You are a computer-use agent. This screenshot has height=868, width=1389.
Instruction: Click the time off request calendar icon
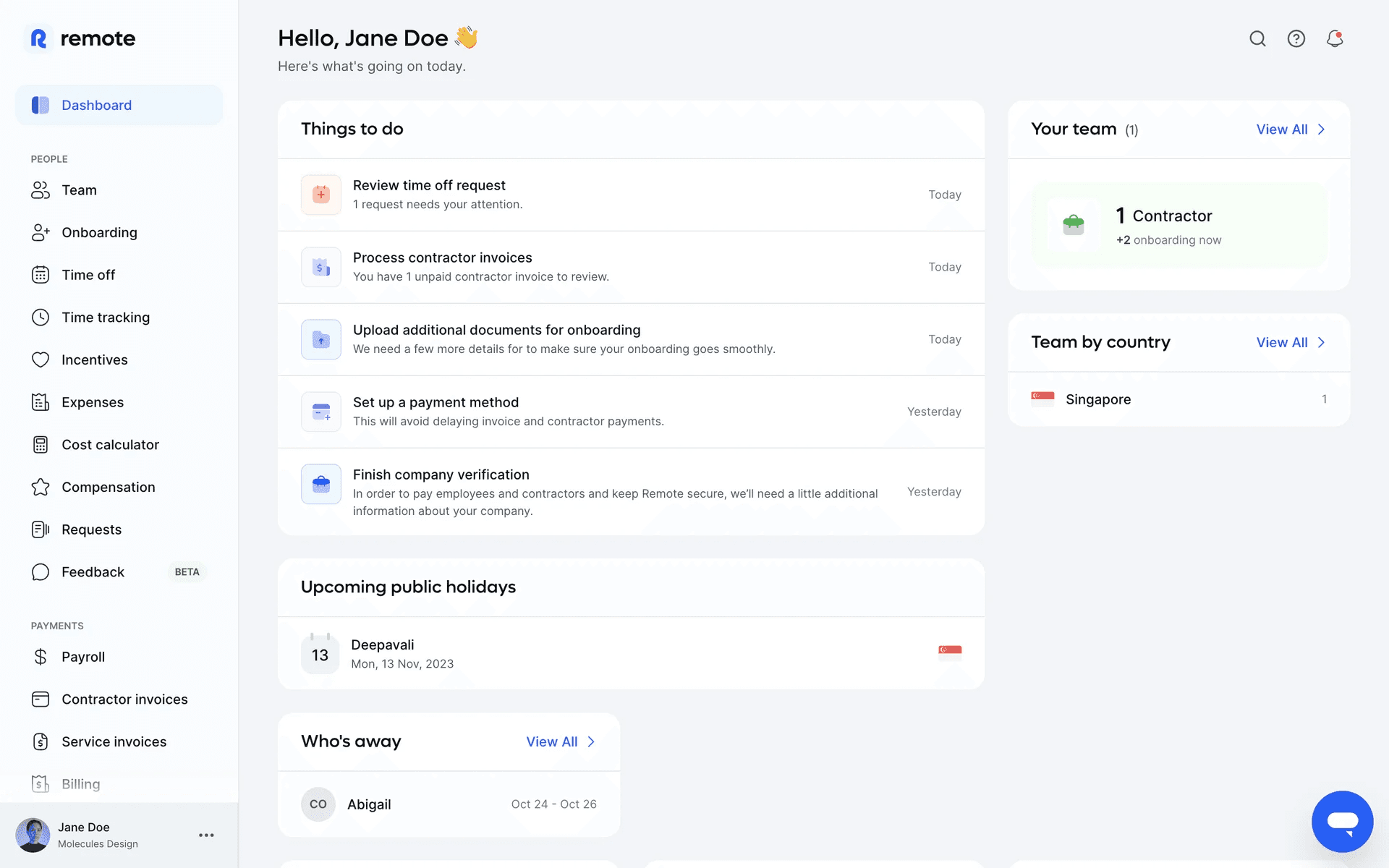321,195
